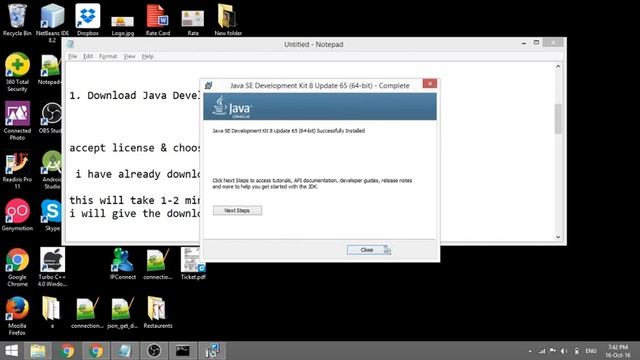The image size is (640, 360).
Task: Click the Notepad line starting "1. Download Java"
Action: 135,96
